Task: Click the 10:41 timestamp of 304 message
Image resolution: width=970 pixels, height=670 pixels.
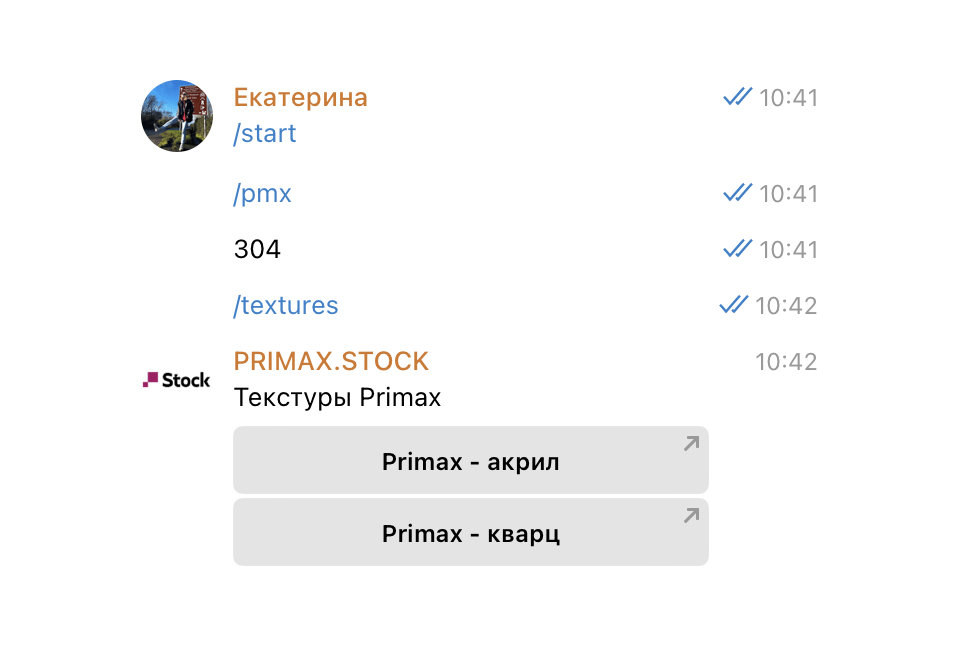Action: coord(788,249)
